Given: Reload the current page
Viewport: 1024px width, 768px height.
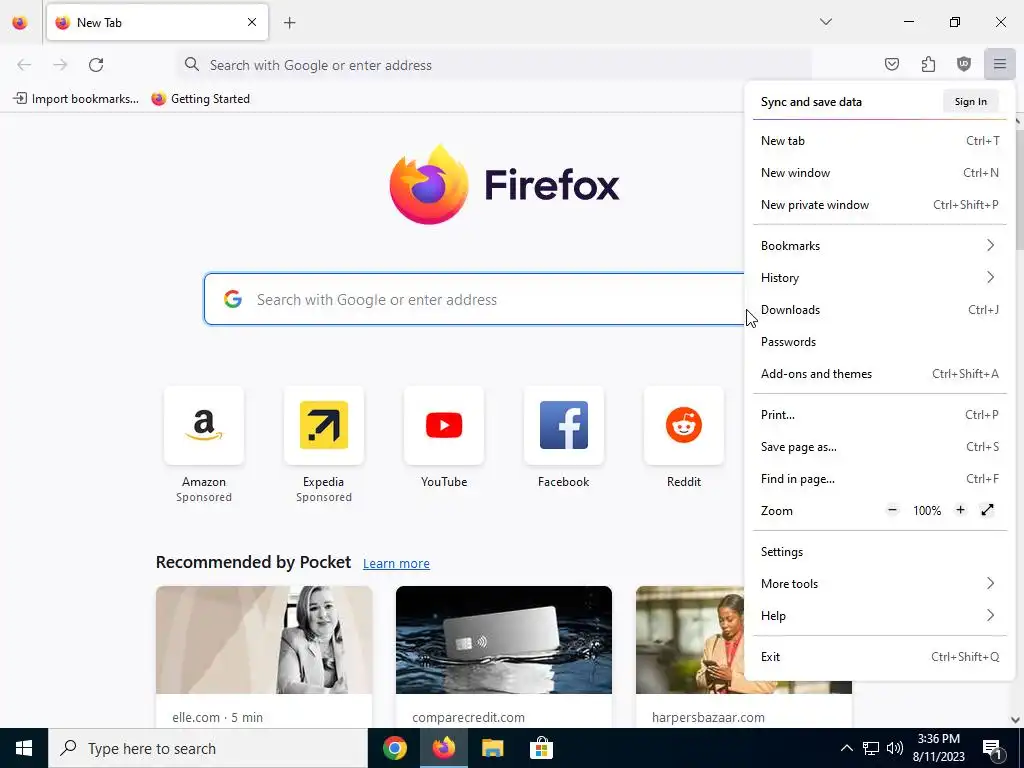Looking at the screenshot, I should [x=96, y=65].
